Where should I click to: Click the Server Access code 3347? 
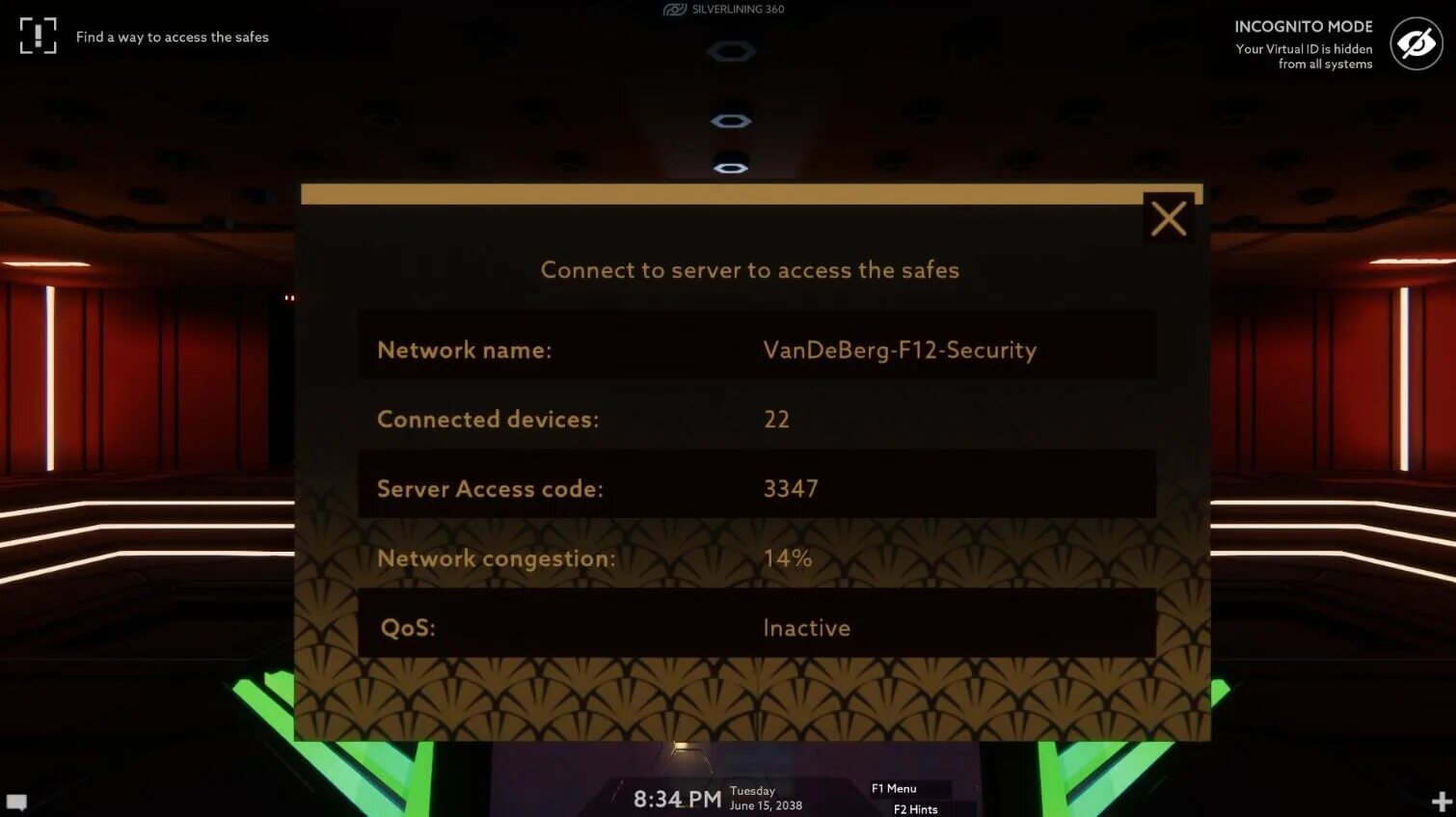791,489
